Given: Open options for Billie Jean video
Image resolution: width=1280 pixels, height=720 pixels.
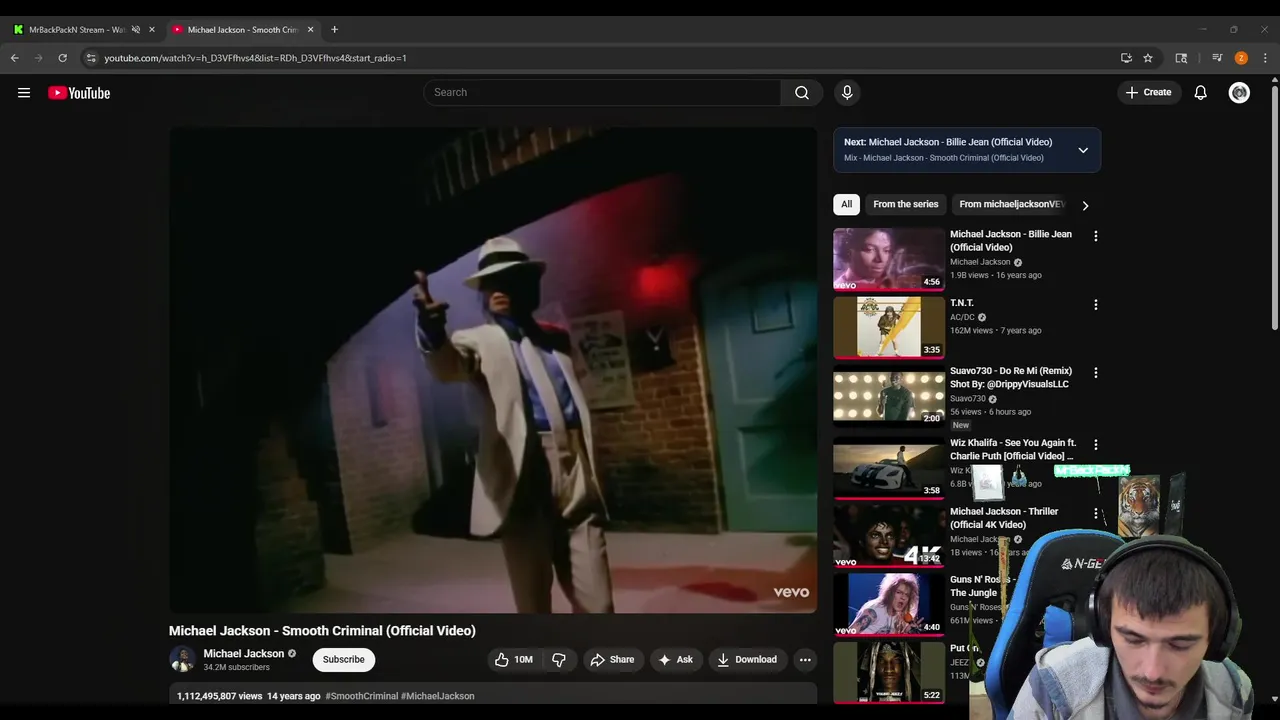Looking at the screenshot, I should (1095, 236).
